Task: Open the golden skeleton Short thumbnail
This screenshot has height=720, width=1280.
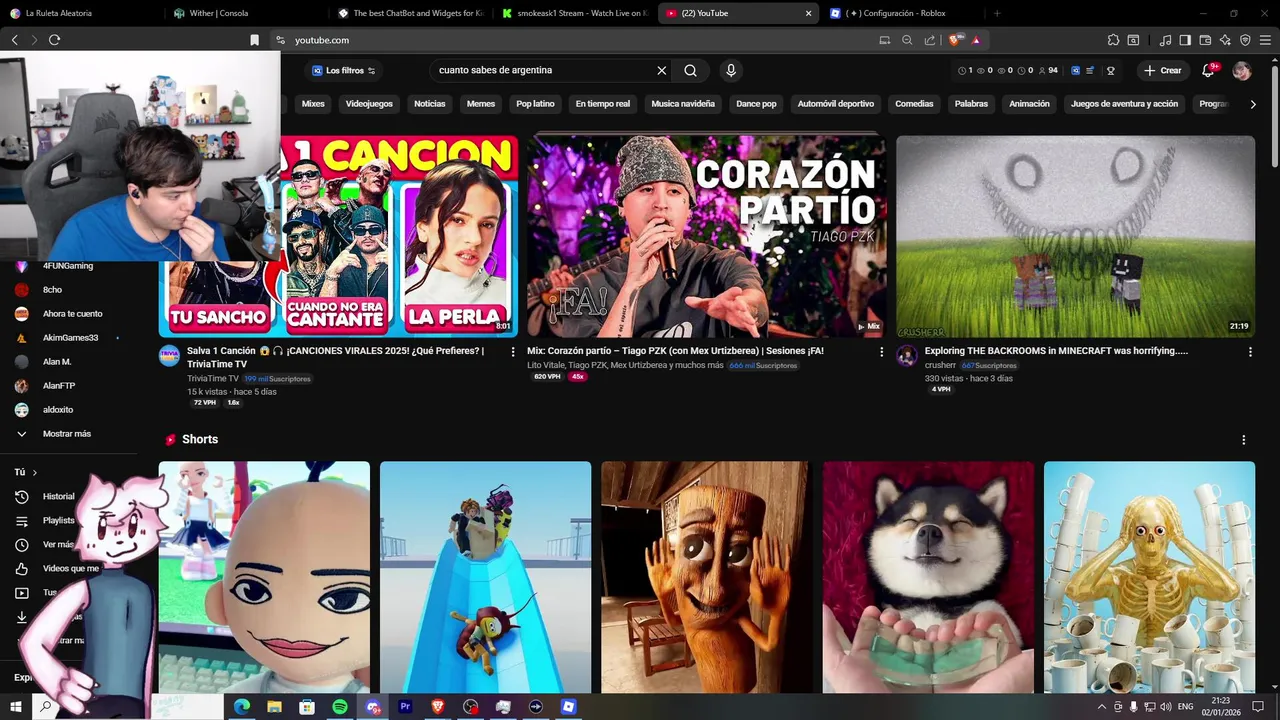Action: pos(1149,577)
